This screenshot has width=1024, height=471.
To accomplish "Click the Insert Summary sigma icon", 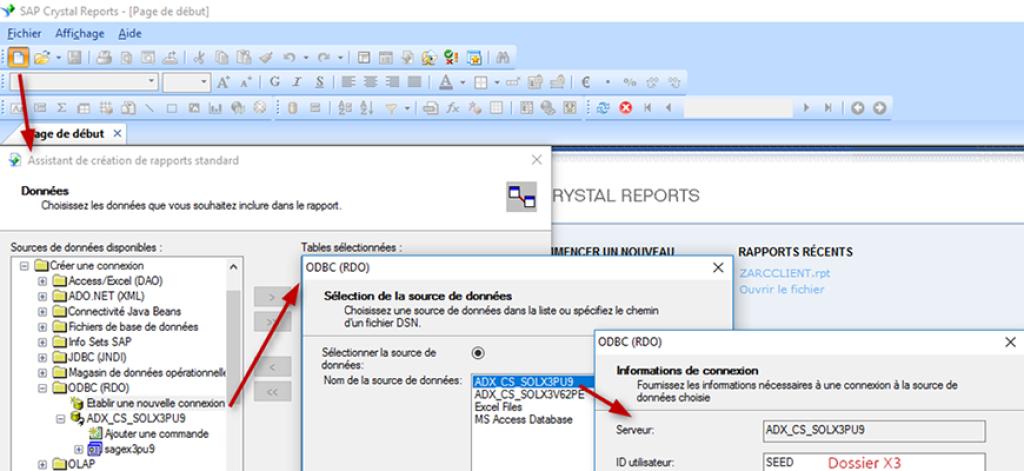I will pos(59,106).
